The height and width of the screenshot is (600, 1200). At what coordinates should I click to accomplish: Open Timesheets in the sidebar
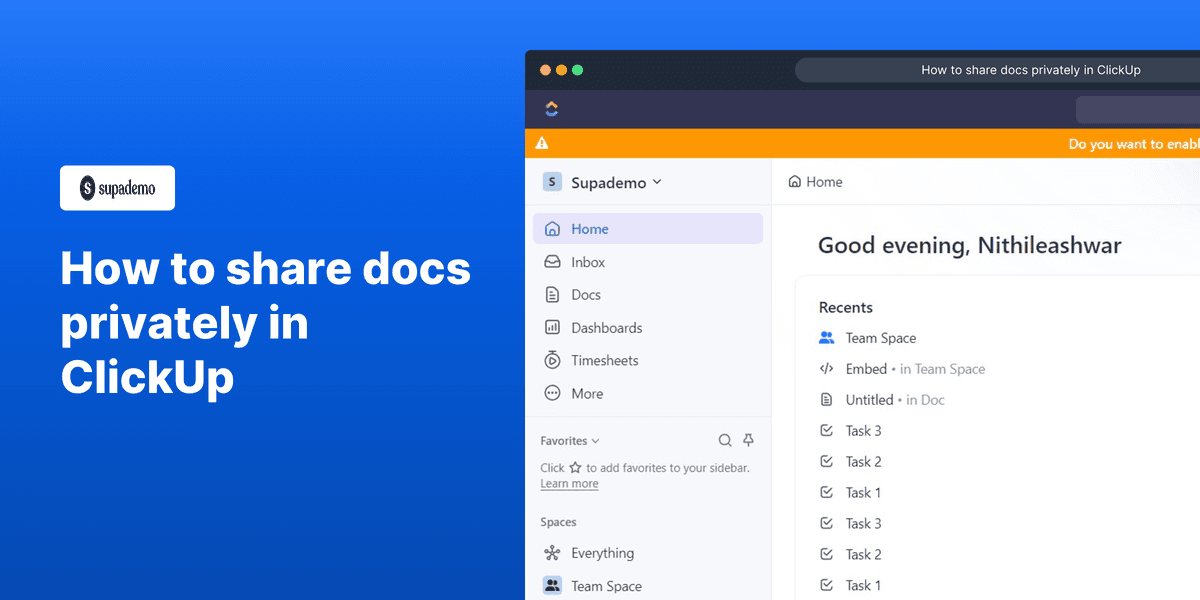[600, 360]
